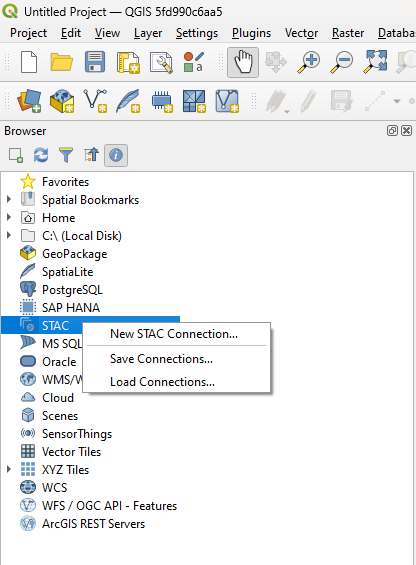Select WFS / OGC API - Features item
This screenshot has height=565, width=416.
(x=109, y=506)
